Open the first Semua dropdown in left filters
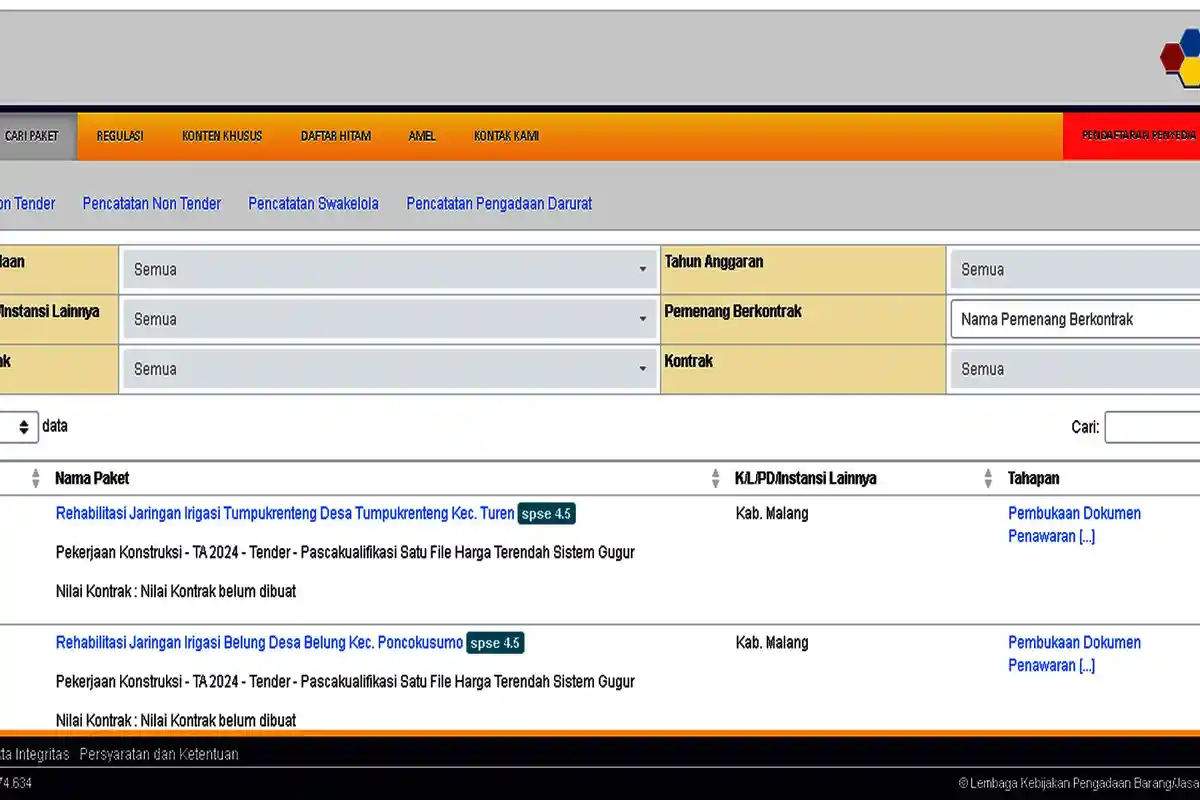This screenshot has height=800, width=1200. click(389, 270)
